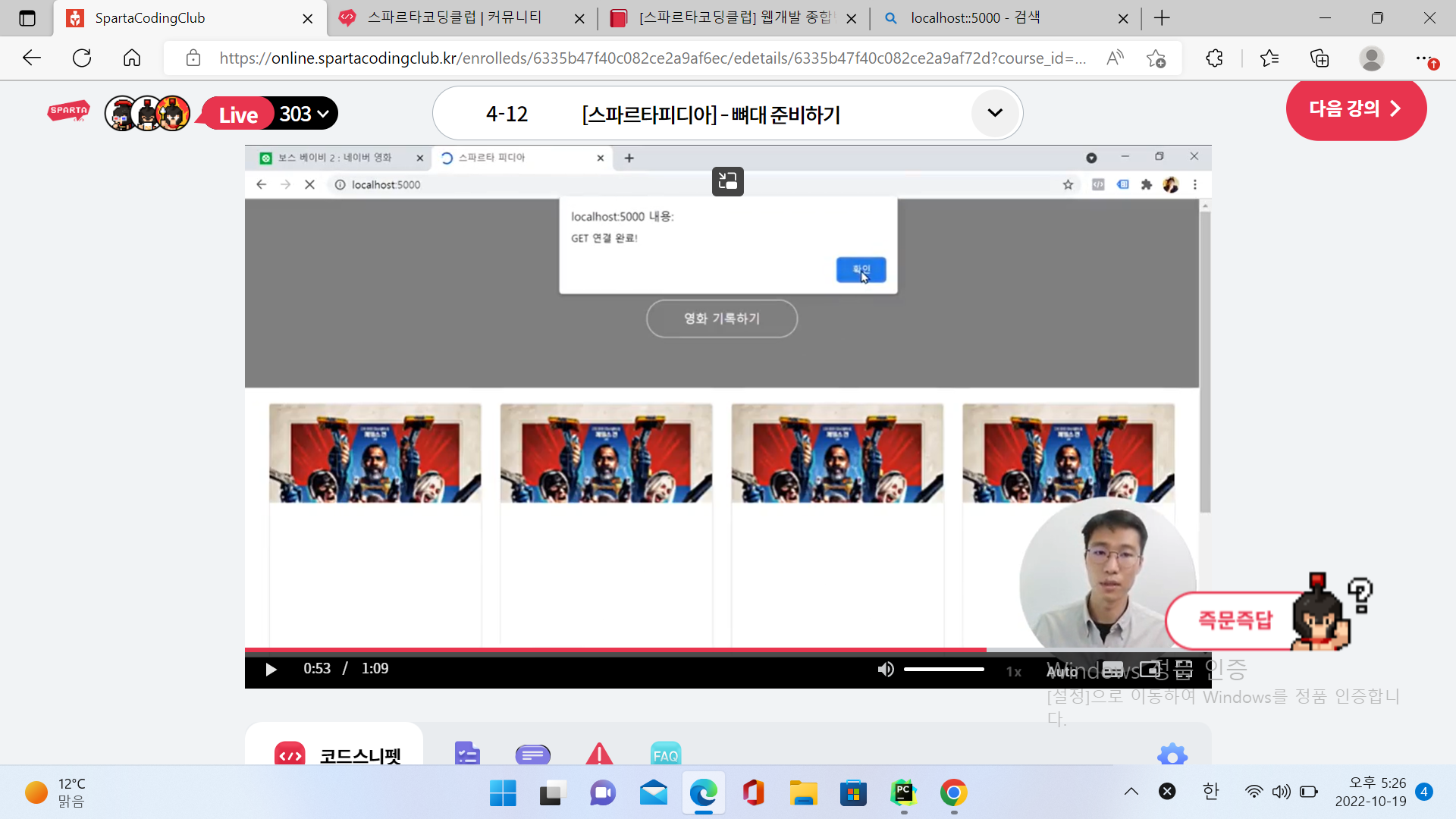Image resolution: width=1456 pixels, height=819 pixels.
Task: Click 영화 기록하기 button in video
Action: point(721,318)
